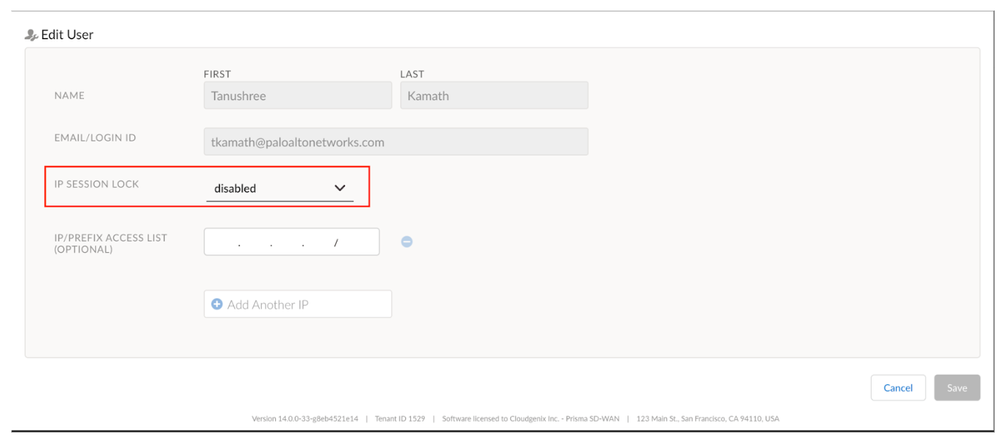Click the First name field 'Tanushree'
Screen dimensions: 999x441
(x=297, y=96)
